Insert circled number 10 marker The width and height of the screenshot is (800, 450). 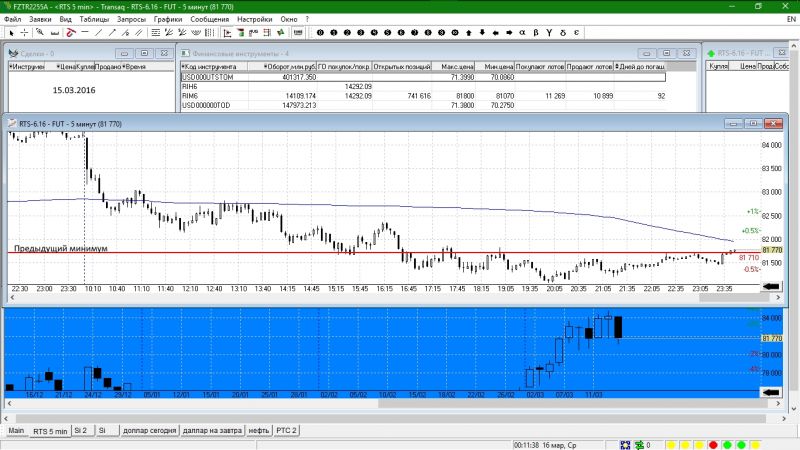(x=455, y=33)
